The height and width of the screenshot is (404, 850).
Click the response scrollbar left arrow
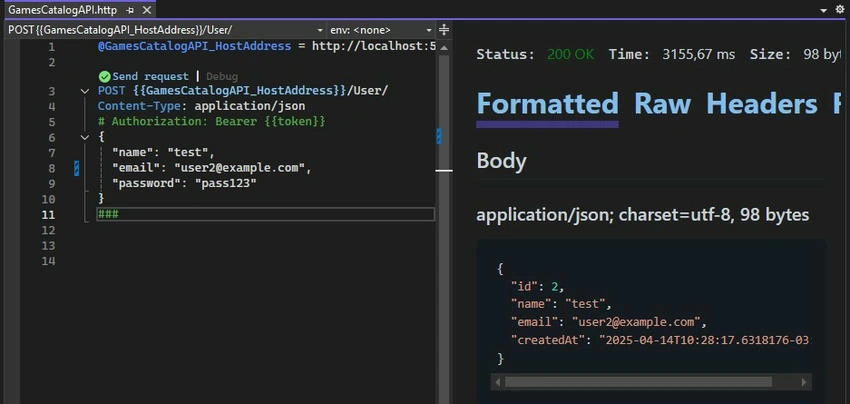(x=498, y=382)
